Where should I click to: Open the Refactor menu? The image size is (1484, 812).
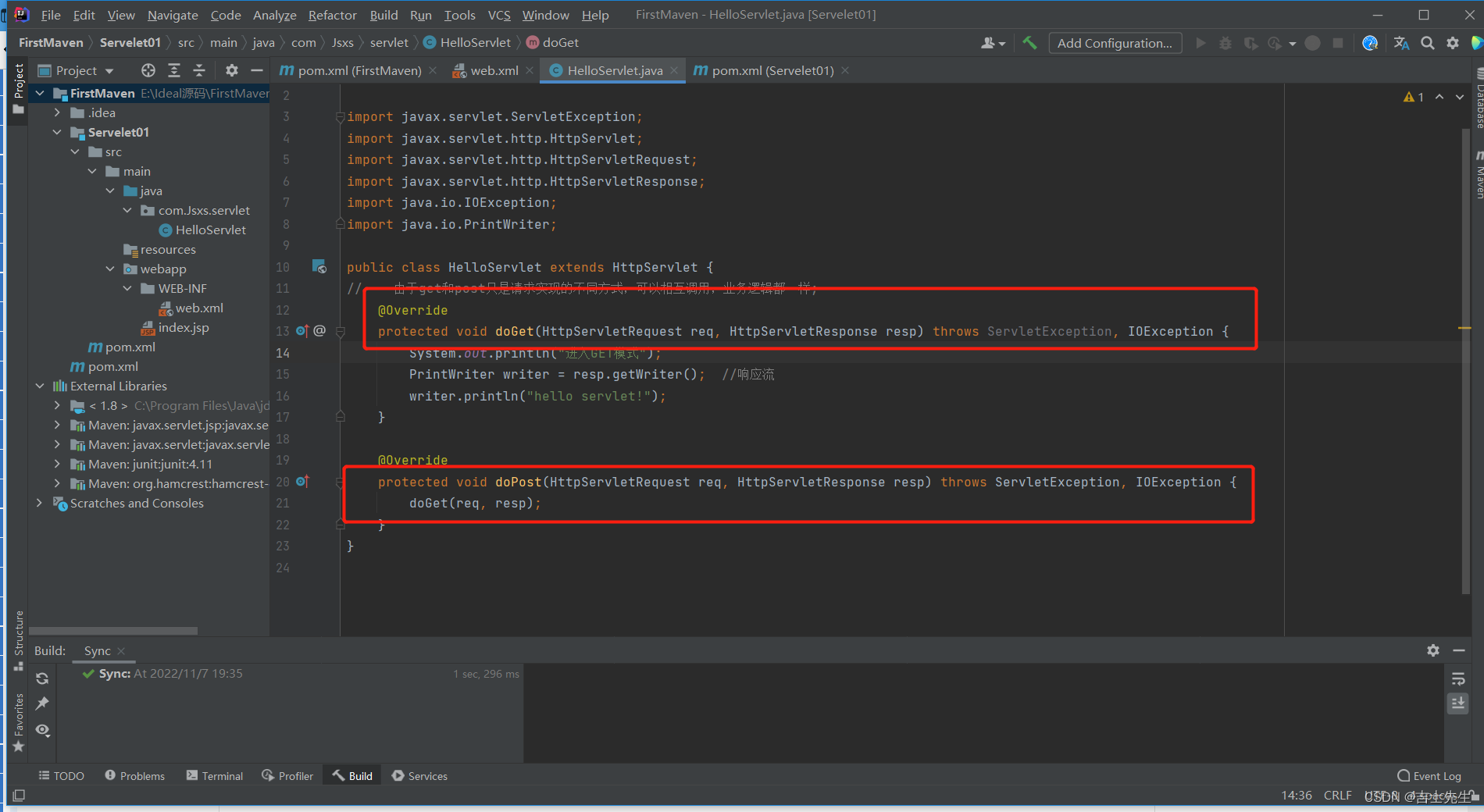[x=332, y=15]
